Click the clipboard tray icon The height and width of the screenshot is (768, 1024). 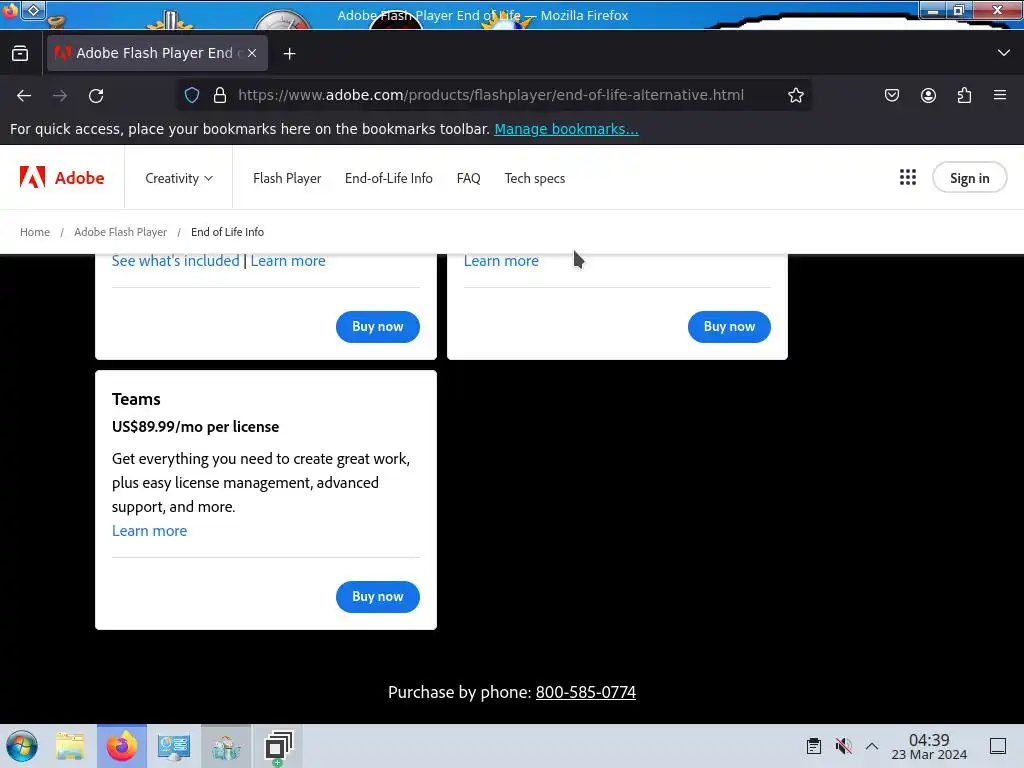click(x=814, y=746)
